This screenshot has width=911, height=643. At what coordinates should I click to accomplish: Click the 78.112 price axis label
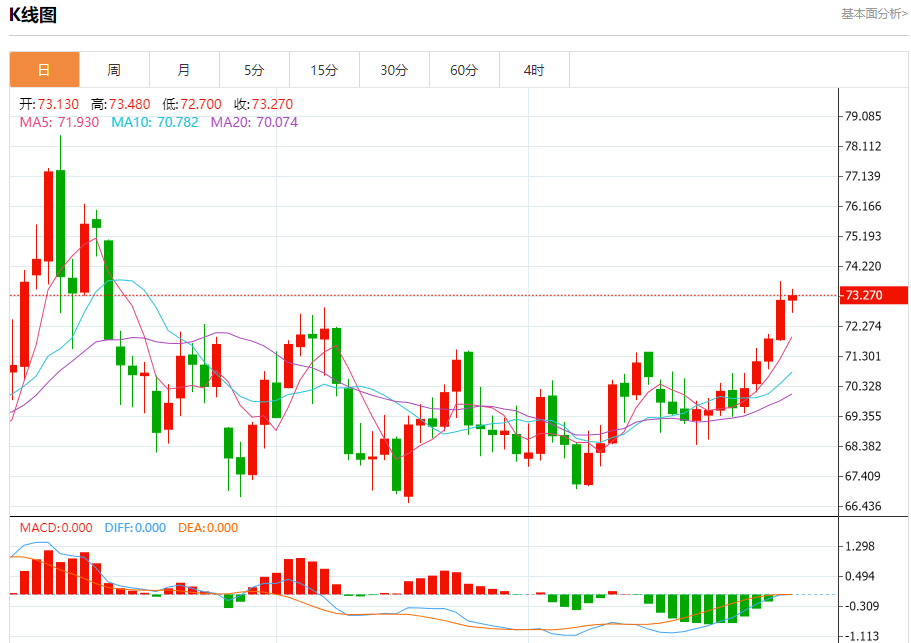(x=863, y=146)
